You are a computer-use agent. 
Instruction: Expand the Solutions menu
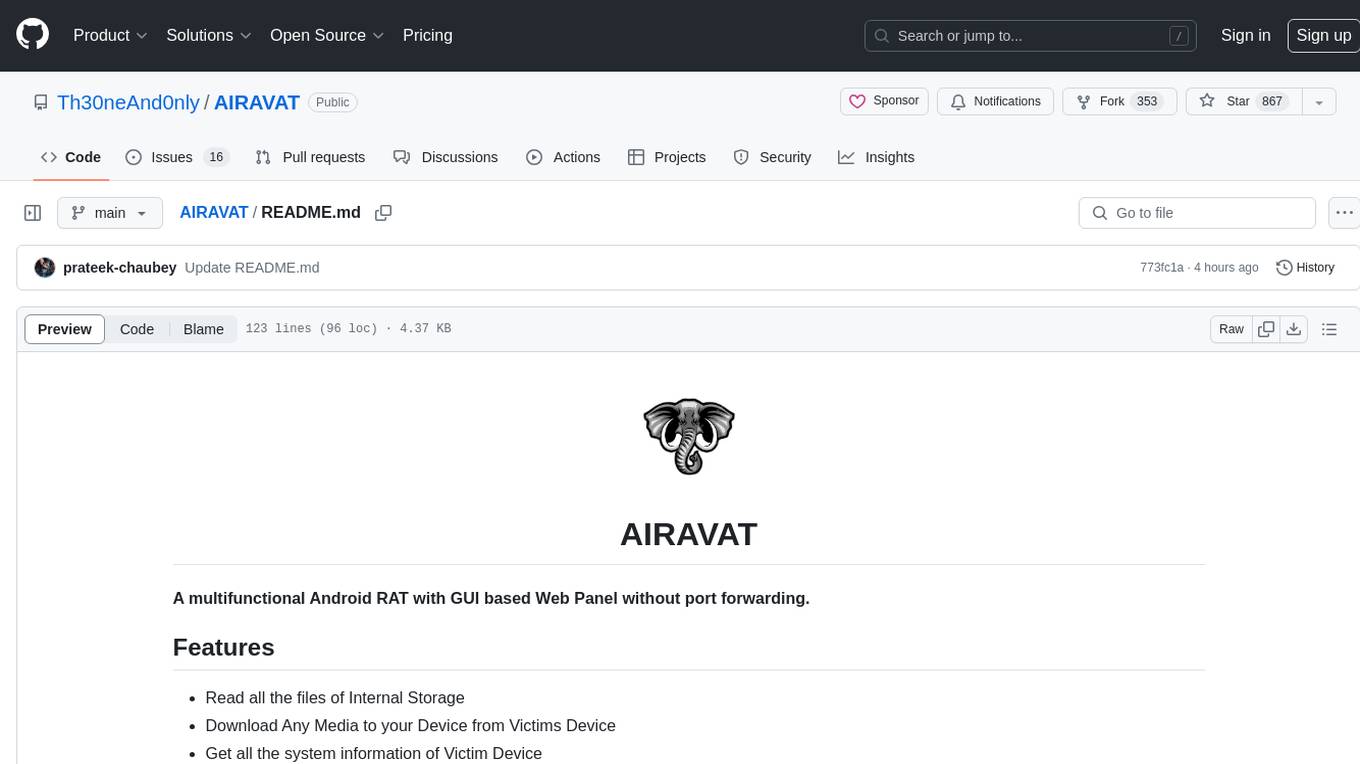[x=209, y=35]
